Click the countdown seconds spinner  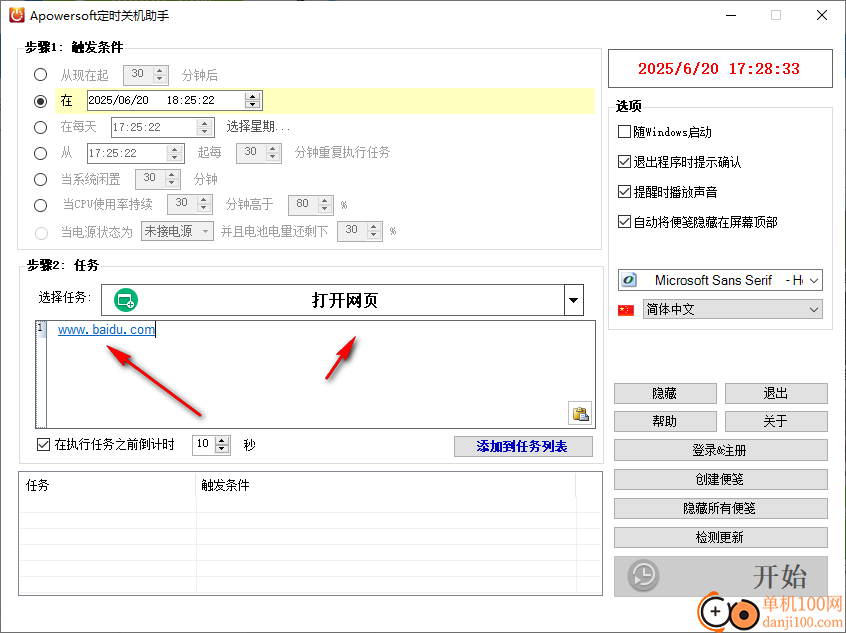coord(222,445)
